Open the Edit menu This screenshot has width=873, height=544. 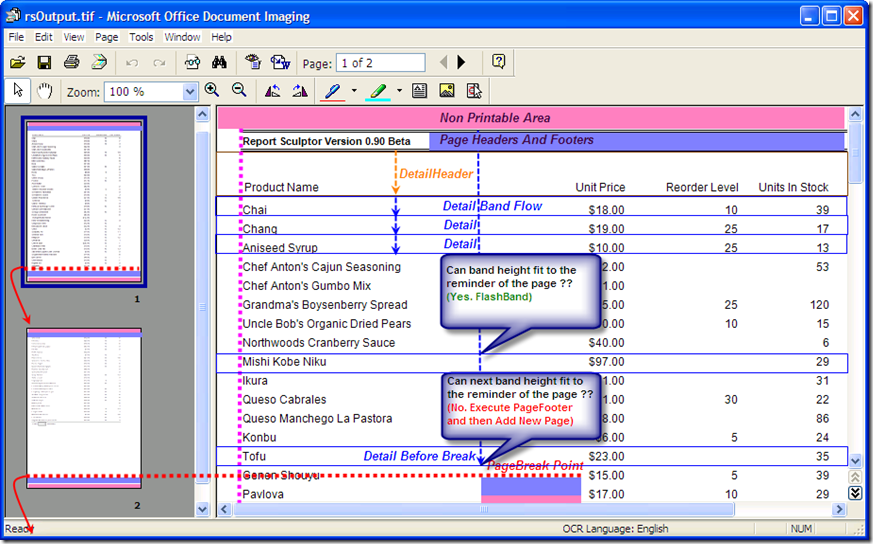pos(43,37)
